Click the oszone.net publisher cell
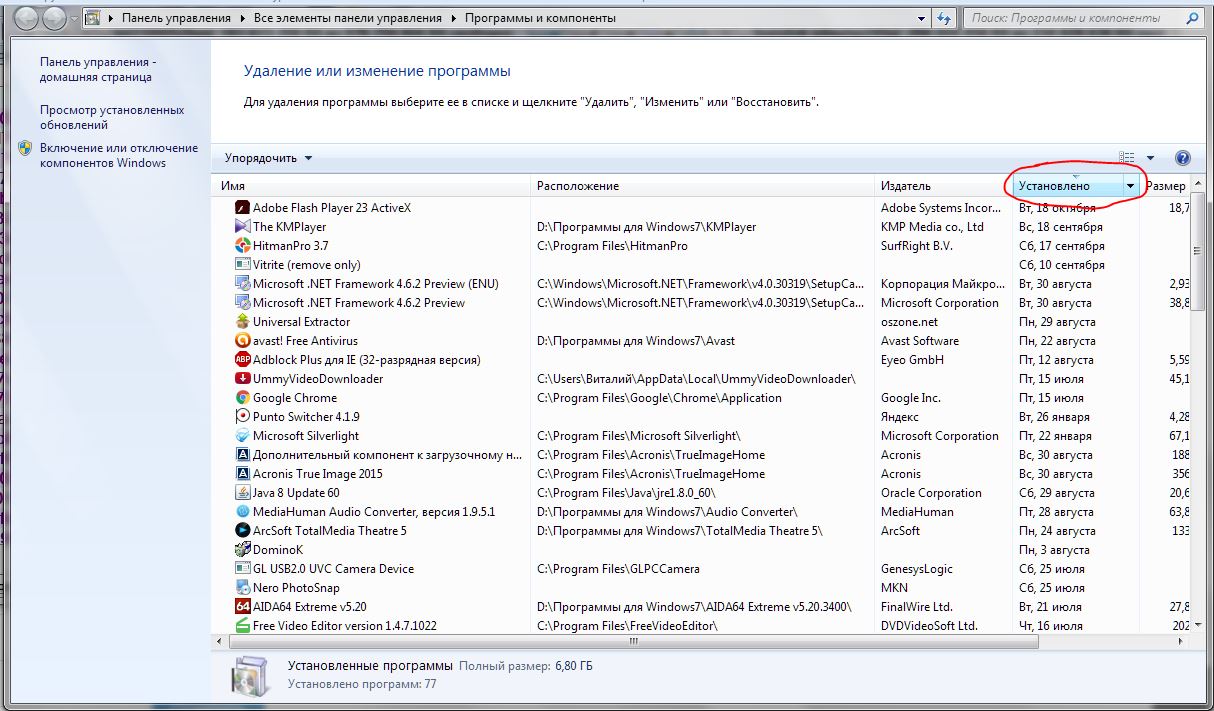The image size is (1214, 711). (x=909, y=322)
